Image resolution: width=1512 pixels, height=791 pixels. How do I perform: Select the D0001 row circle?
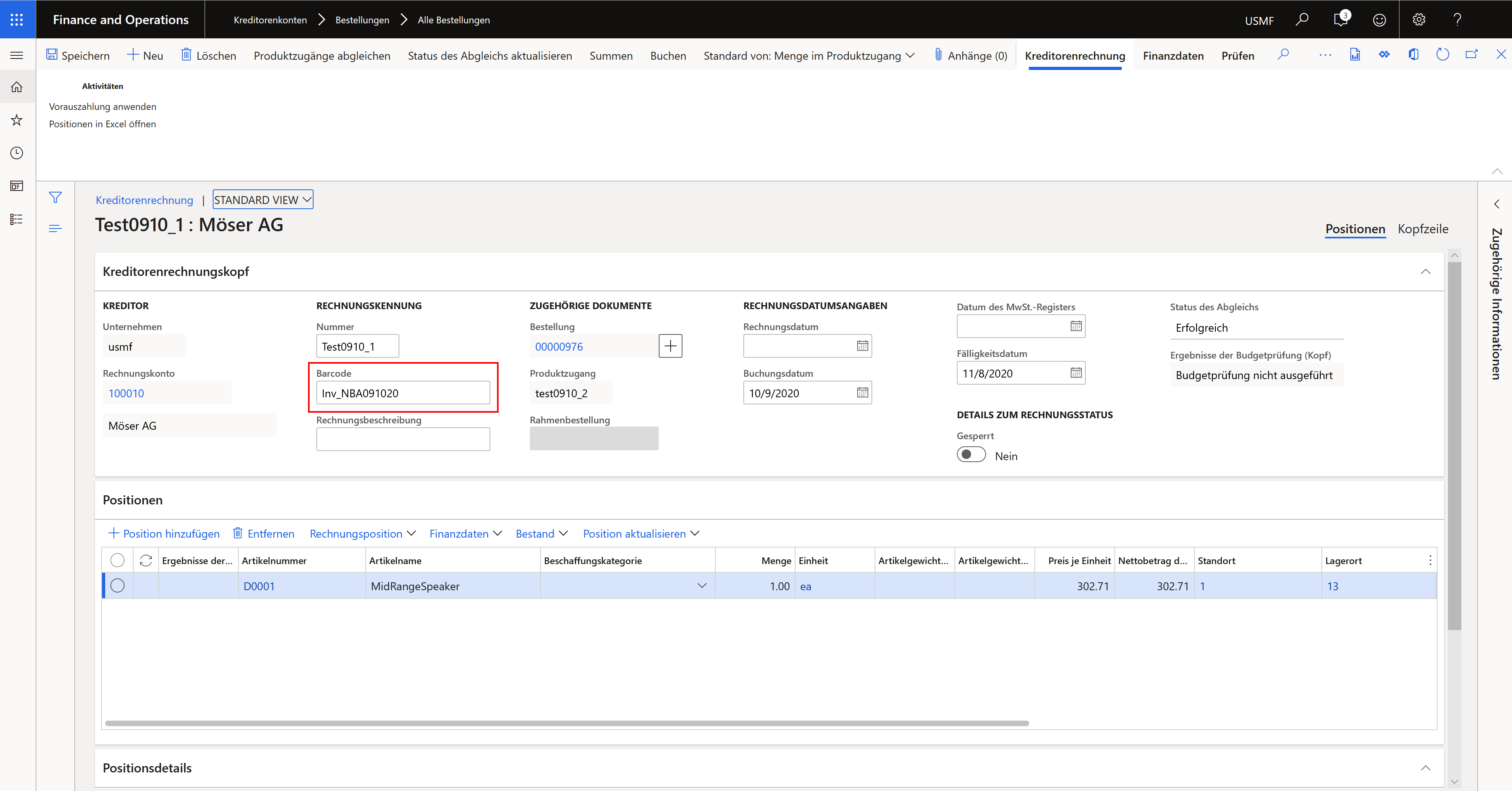tap(117, 585)
